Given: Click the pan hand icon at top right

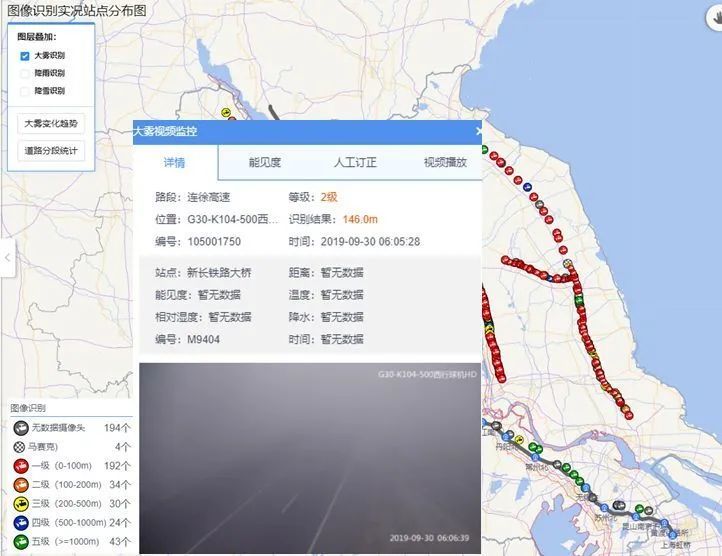Looking at the screenshot, I should tap(715, 18).
